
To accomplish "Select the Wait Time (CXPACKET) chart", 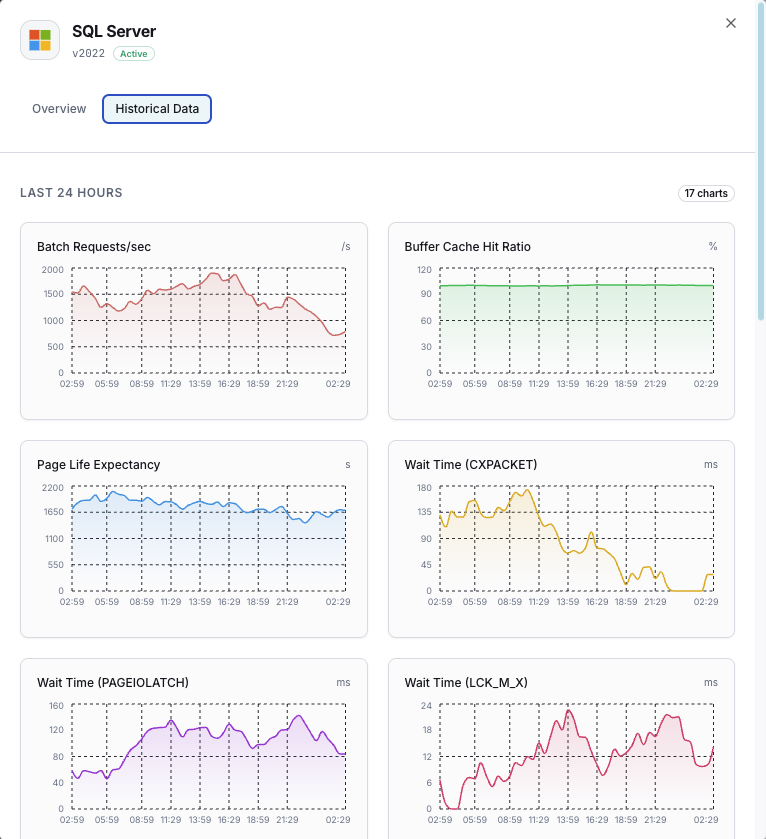I will pos(561,538).
